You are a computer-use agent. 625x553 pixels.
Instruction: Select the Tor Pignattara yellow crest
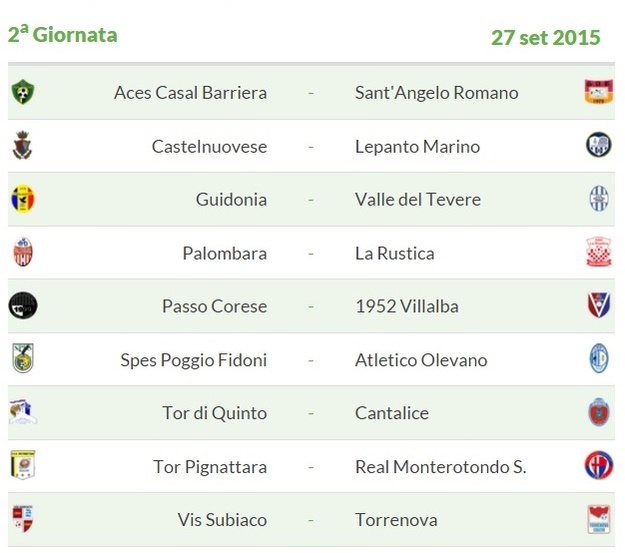(23, 465)
